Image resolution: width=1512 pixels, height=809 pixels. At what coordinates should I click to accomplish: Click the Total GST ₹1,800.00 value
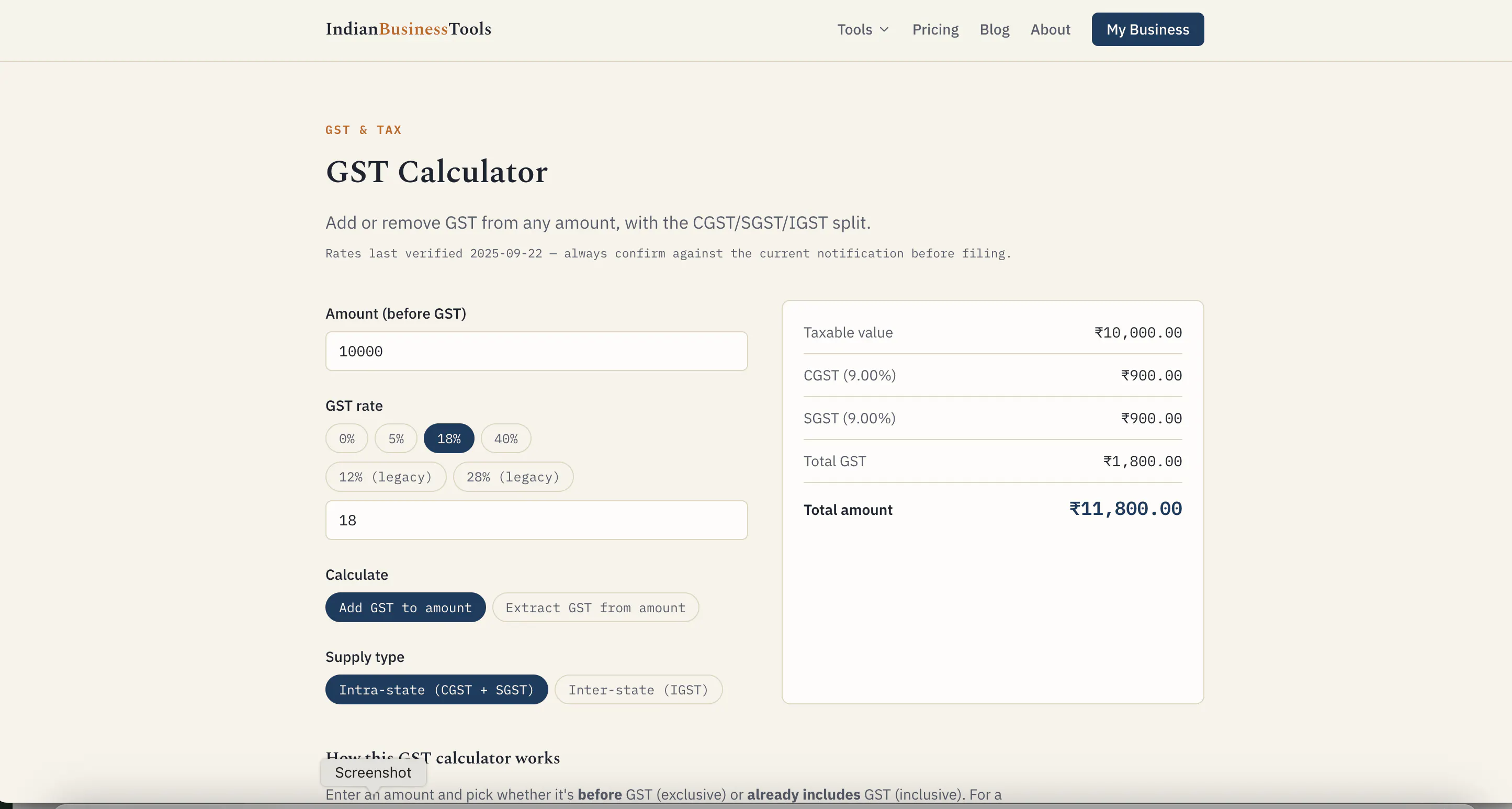point(1142,462)
